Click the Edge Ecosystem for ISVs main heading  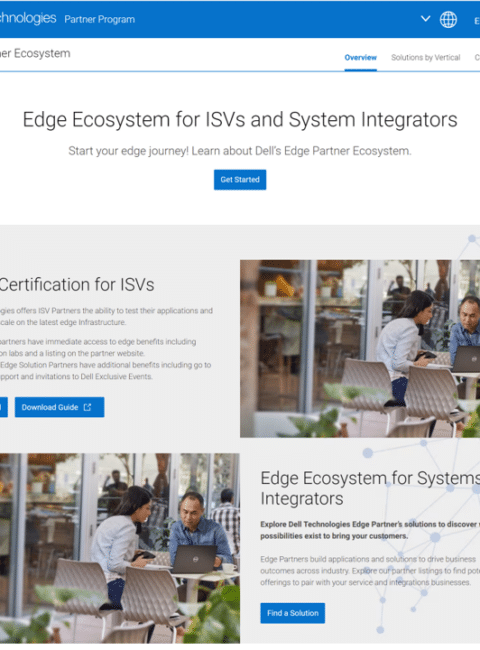[x=240, y=119]
